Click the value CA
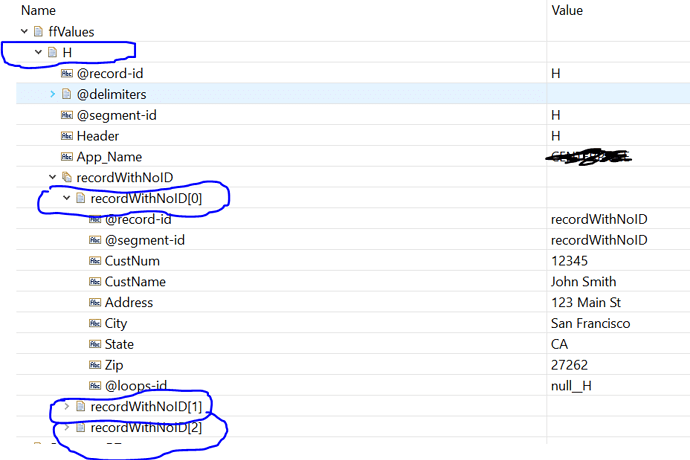This screenshot has width=690, height=460. 559,344
